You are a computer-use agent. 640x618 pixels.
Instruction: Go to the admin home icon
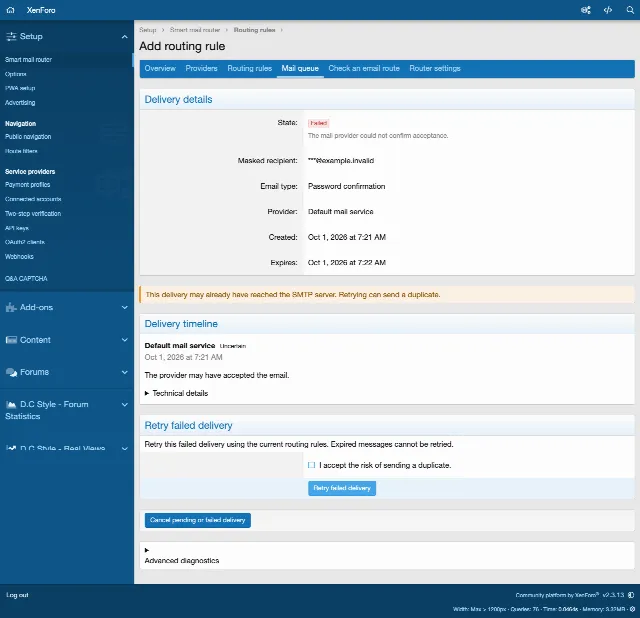(11, 10)
